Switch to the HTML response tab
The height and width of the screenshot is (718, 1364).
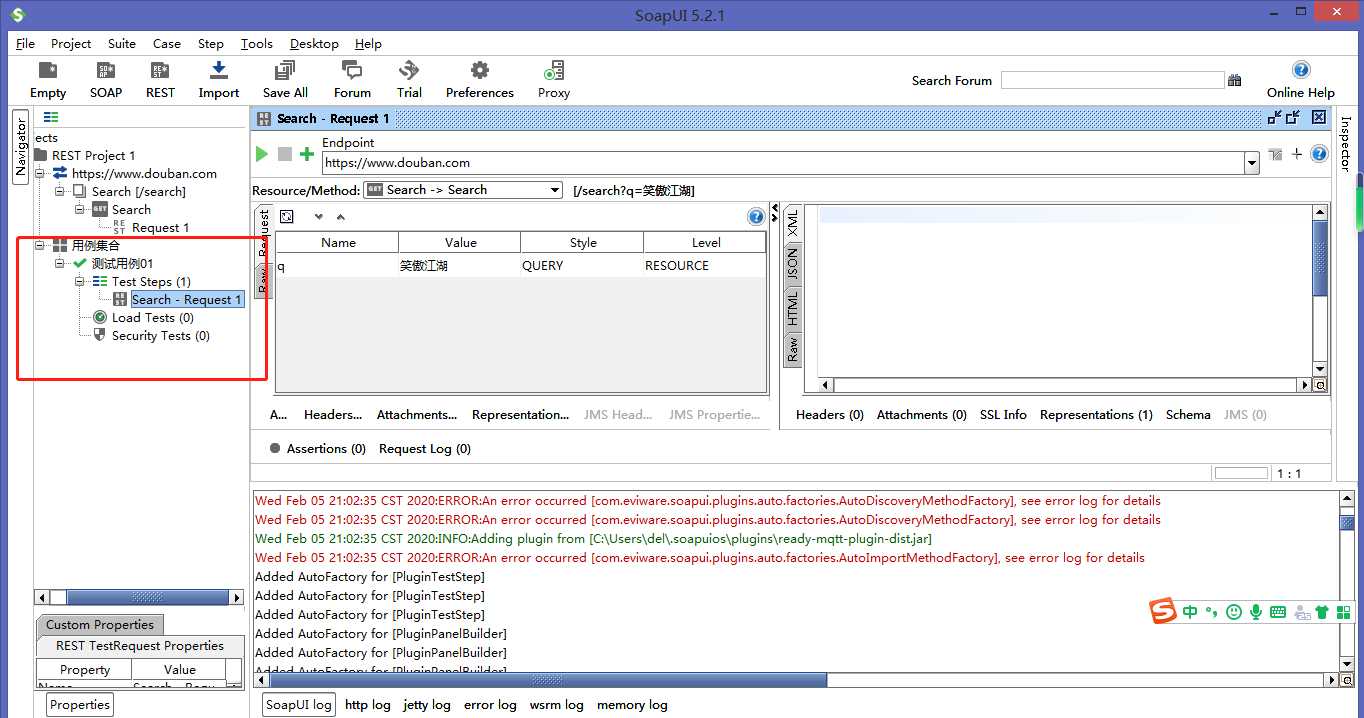pos(793,308)
